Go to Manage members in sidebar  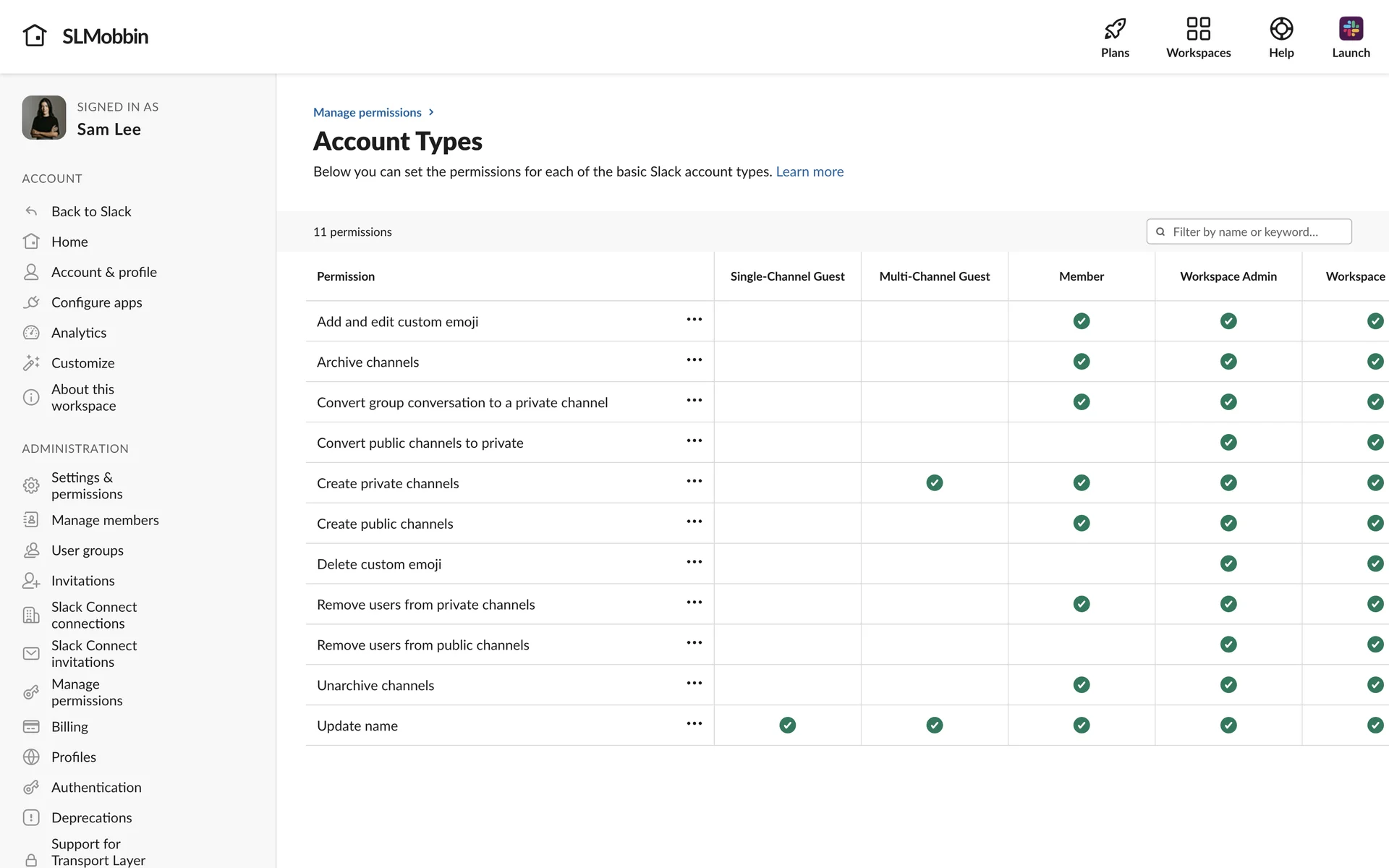click(105, 520)
